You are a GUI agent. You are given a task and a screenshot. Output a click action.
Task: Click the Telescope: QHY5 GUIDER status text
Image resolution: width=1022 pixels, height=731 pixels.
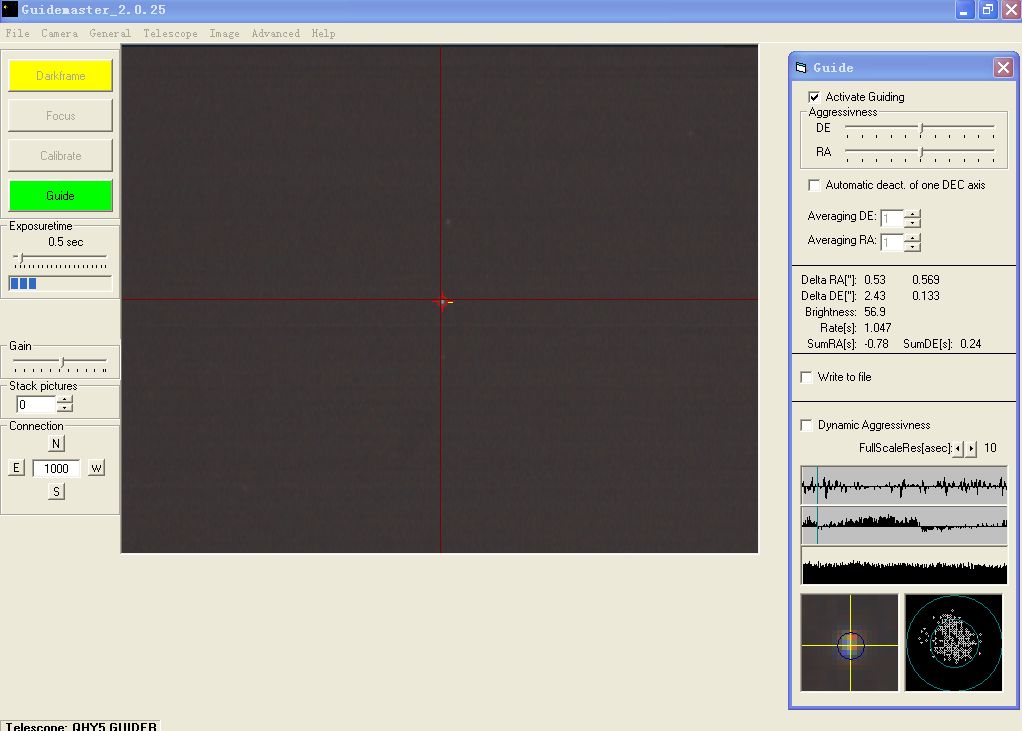(x=81, y=726)
